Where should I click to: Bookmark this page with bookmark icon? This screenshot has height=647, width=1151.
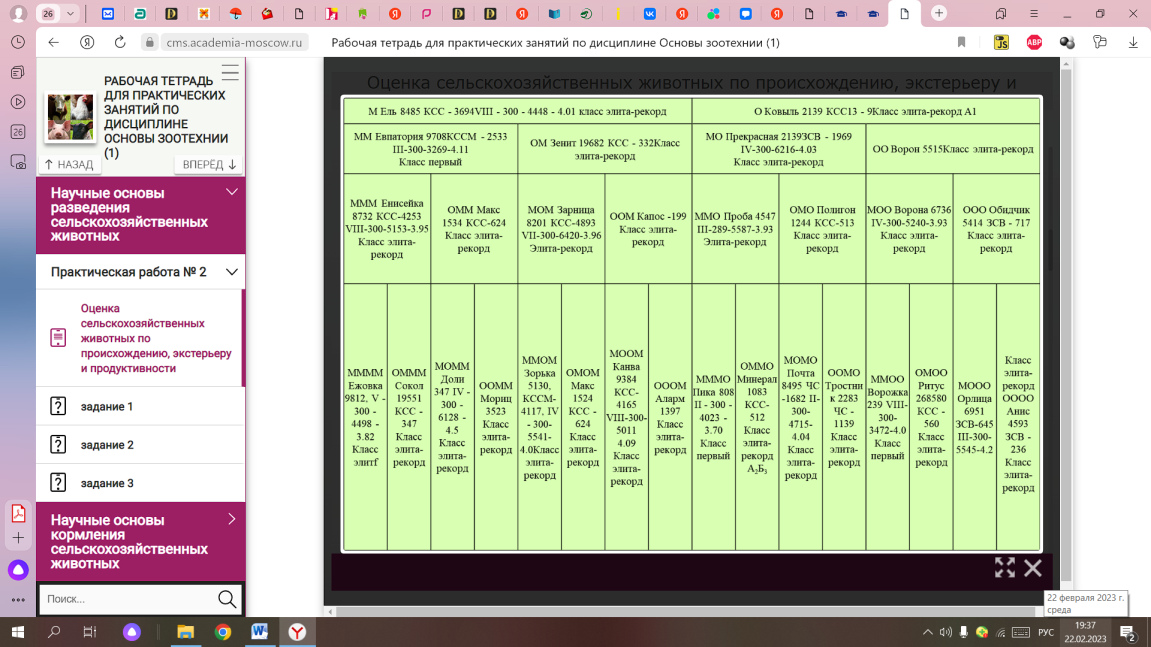tap(961, 43)
